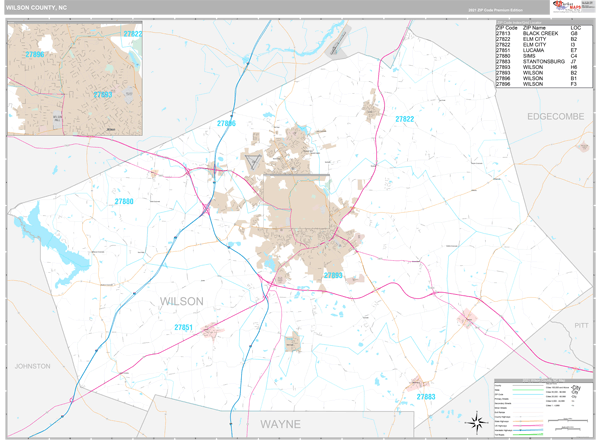
Task: Click the blue Interstate Highways legend line
Action: (x=528, y=430)
